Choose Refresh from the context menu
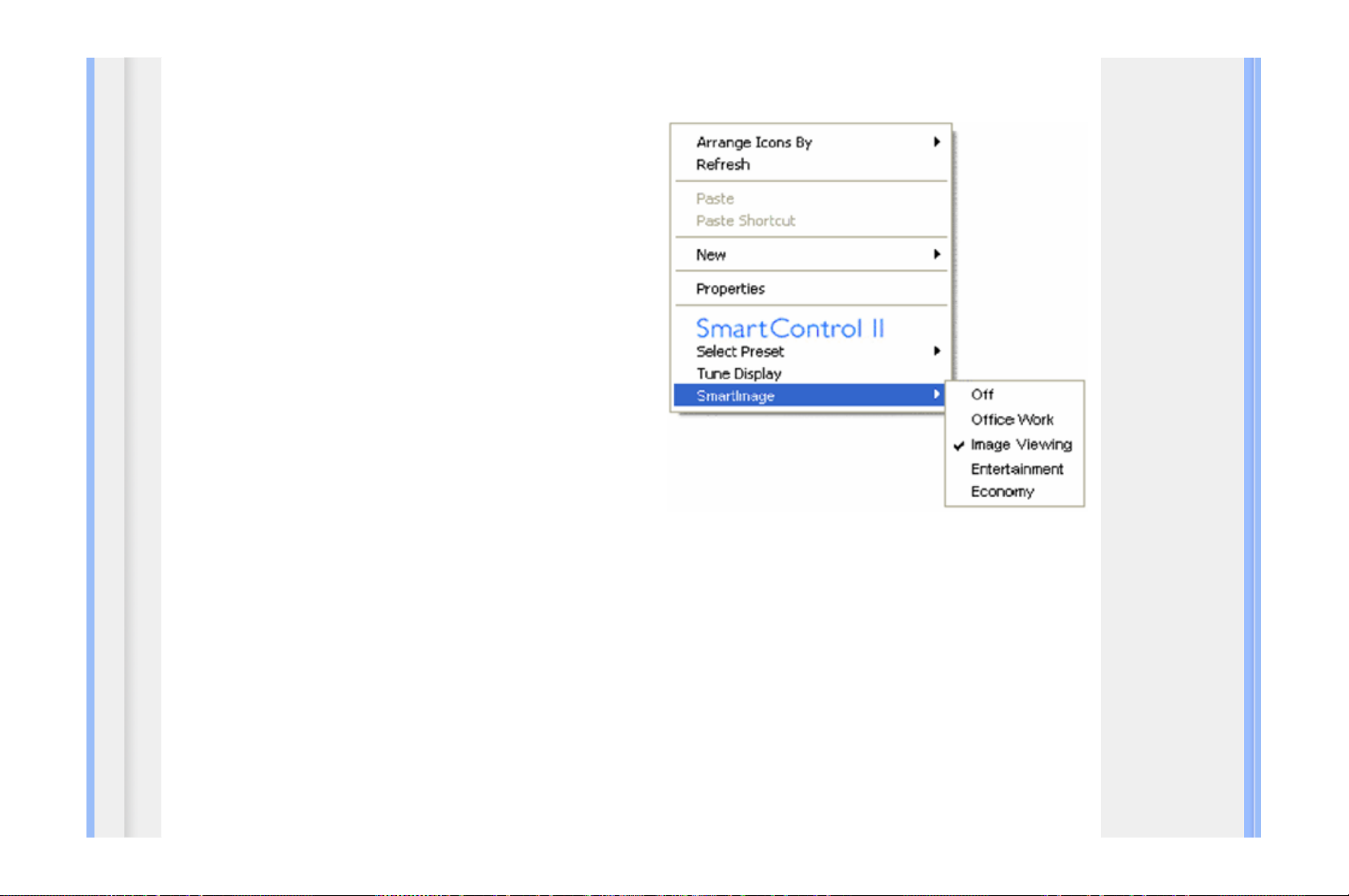The width and height of the screenshot is (1349, 896). 723,164
